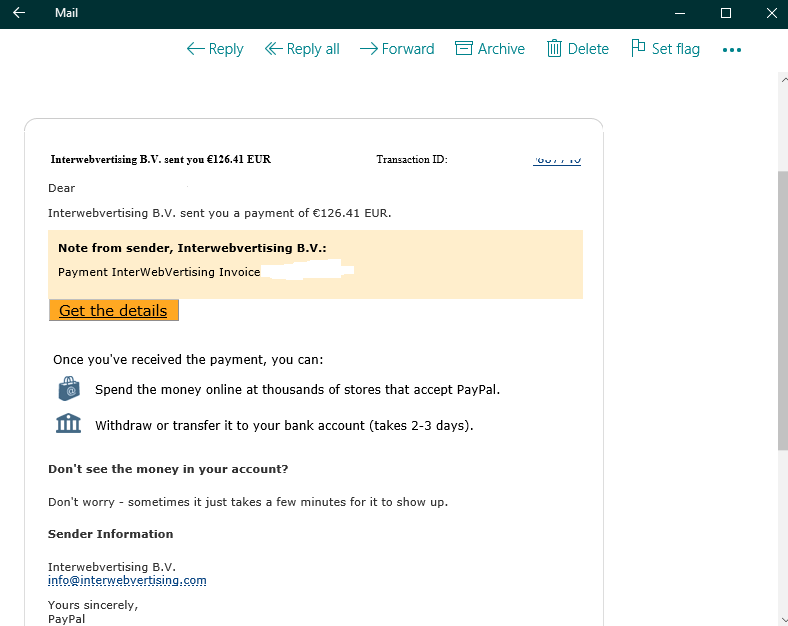The width and height of the screenshot is (788, 626).
Task: Open the more actions ellipsis menu
Action: (x=732, y=50)
